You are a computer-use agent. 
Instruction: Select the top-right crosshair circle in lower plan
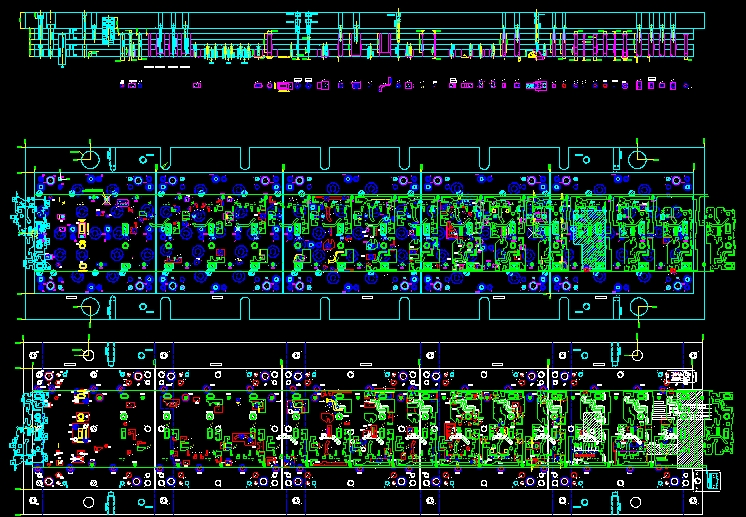click(x=637, y=355)
